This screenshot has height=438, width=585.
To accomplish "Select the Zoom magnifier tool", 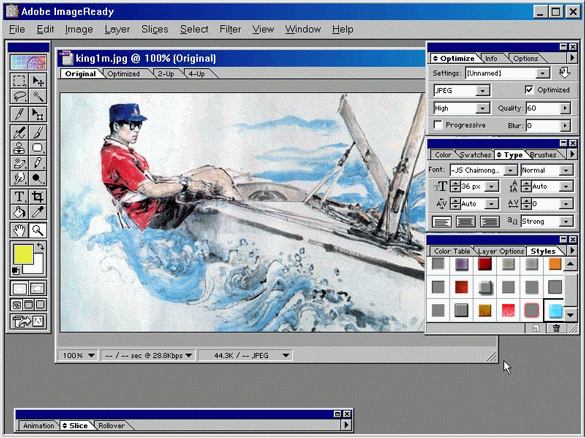I will pyautogui.click(x=37, y=230).
